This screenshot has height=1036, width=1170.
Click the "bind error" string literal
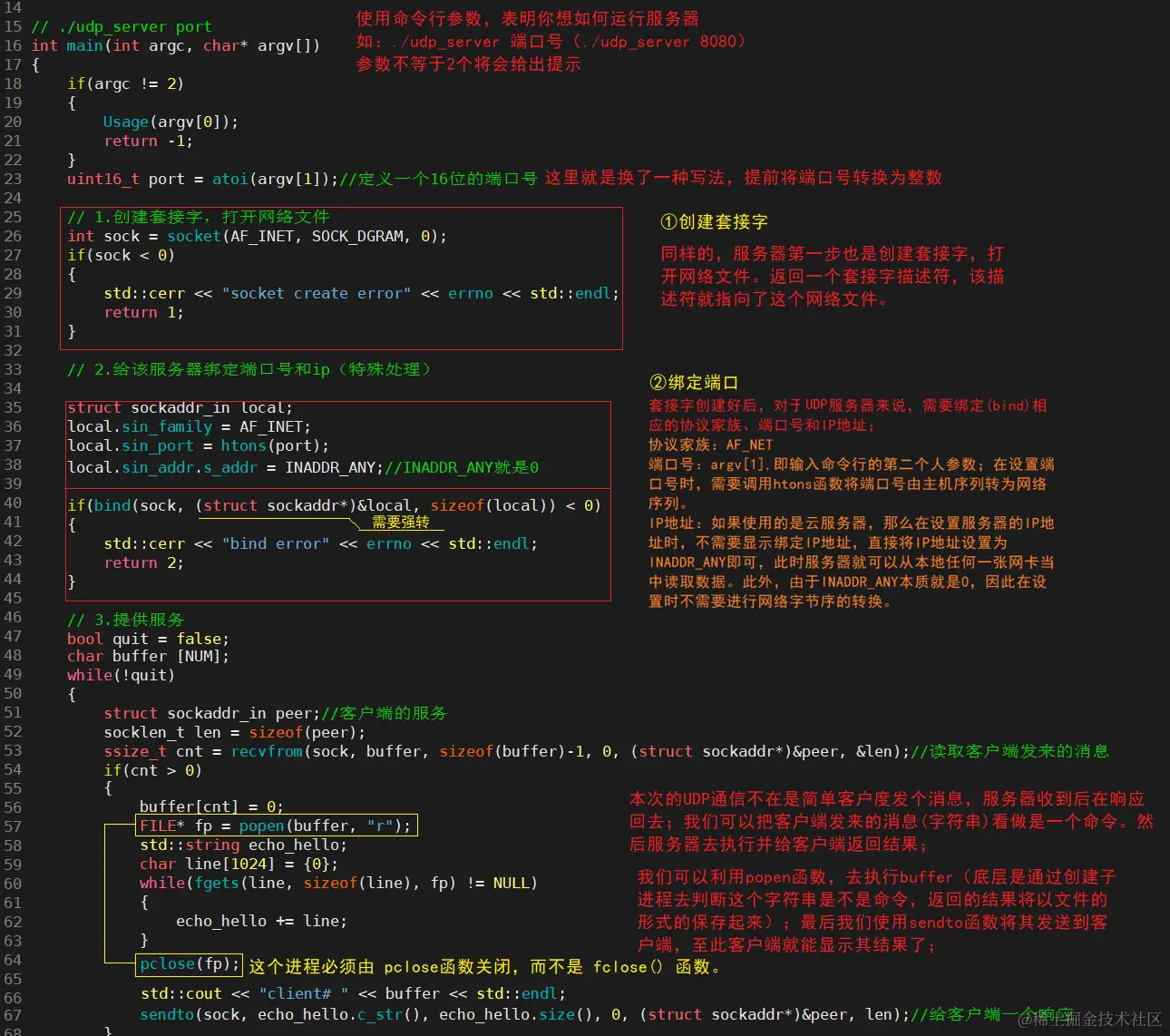tap(276, 543)
